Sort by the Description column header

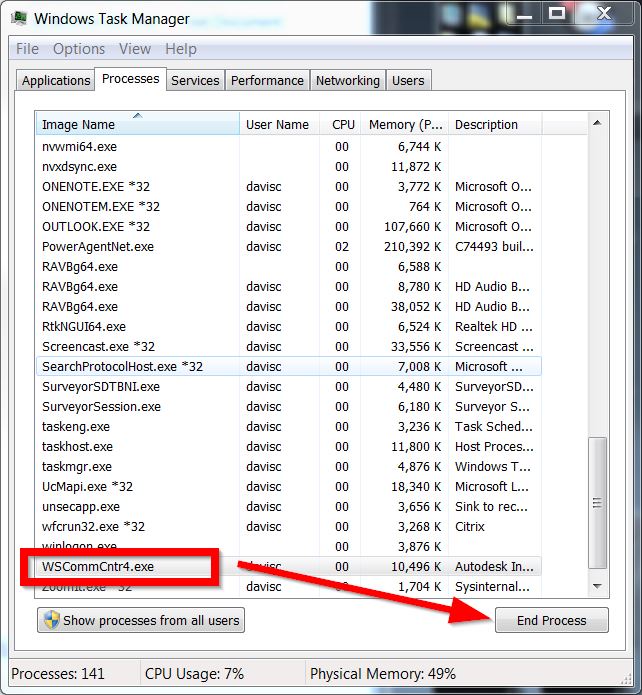(495, 124)
